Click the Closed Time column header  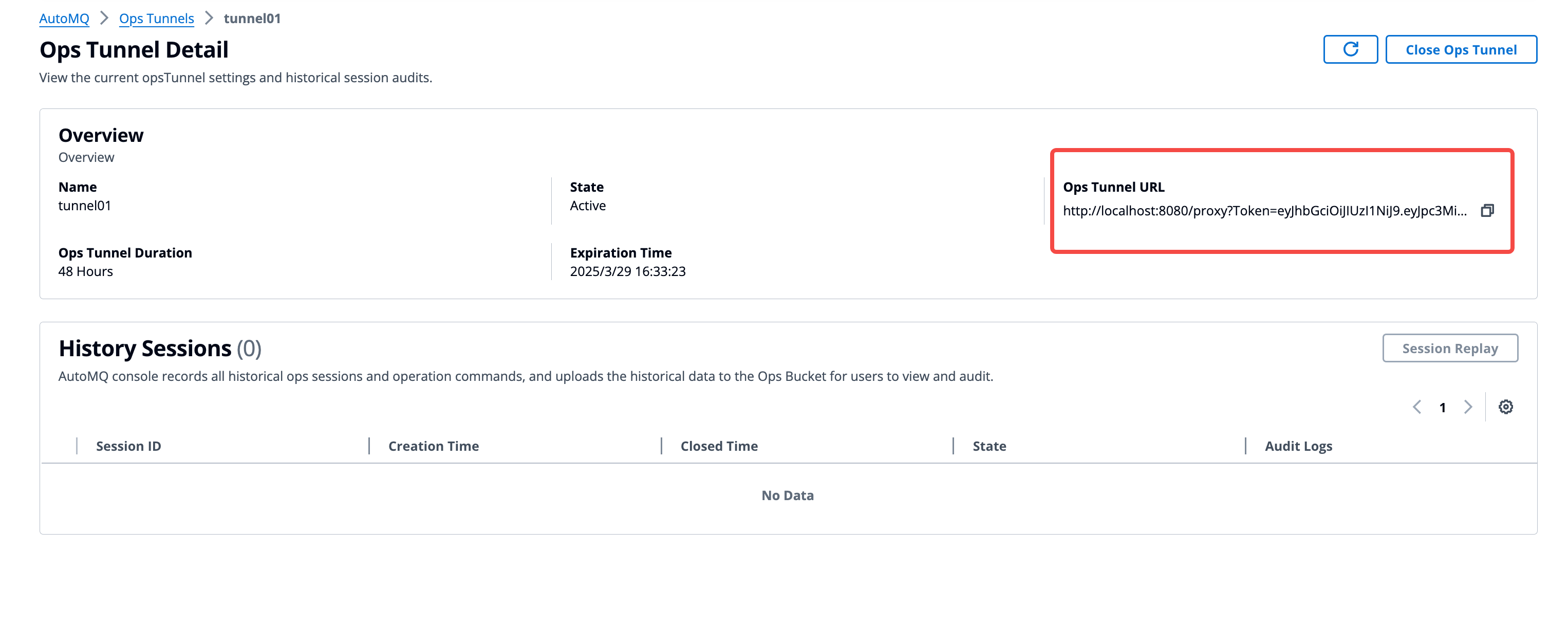[719, 446]
